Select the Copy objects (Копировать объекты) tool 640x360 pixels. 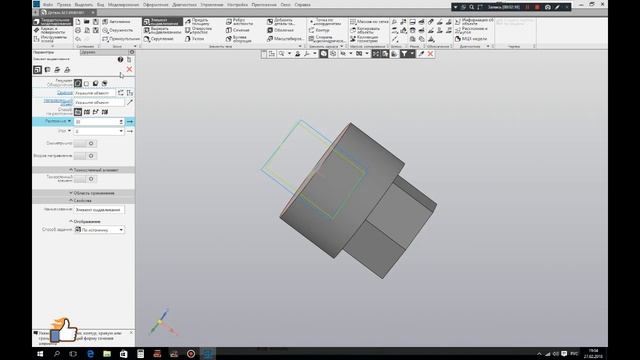coord(365,30)
